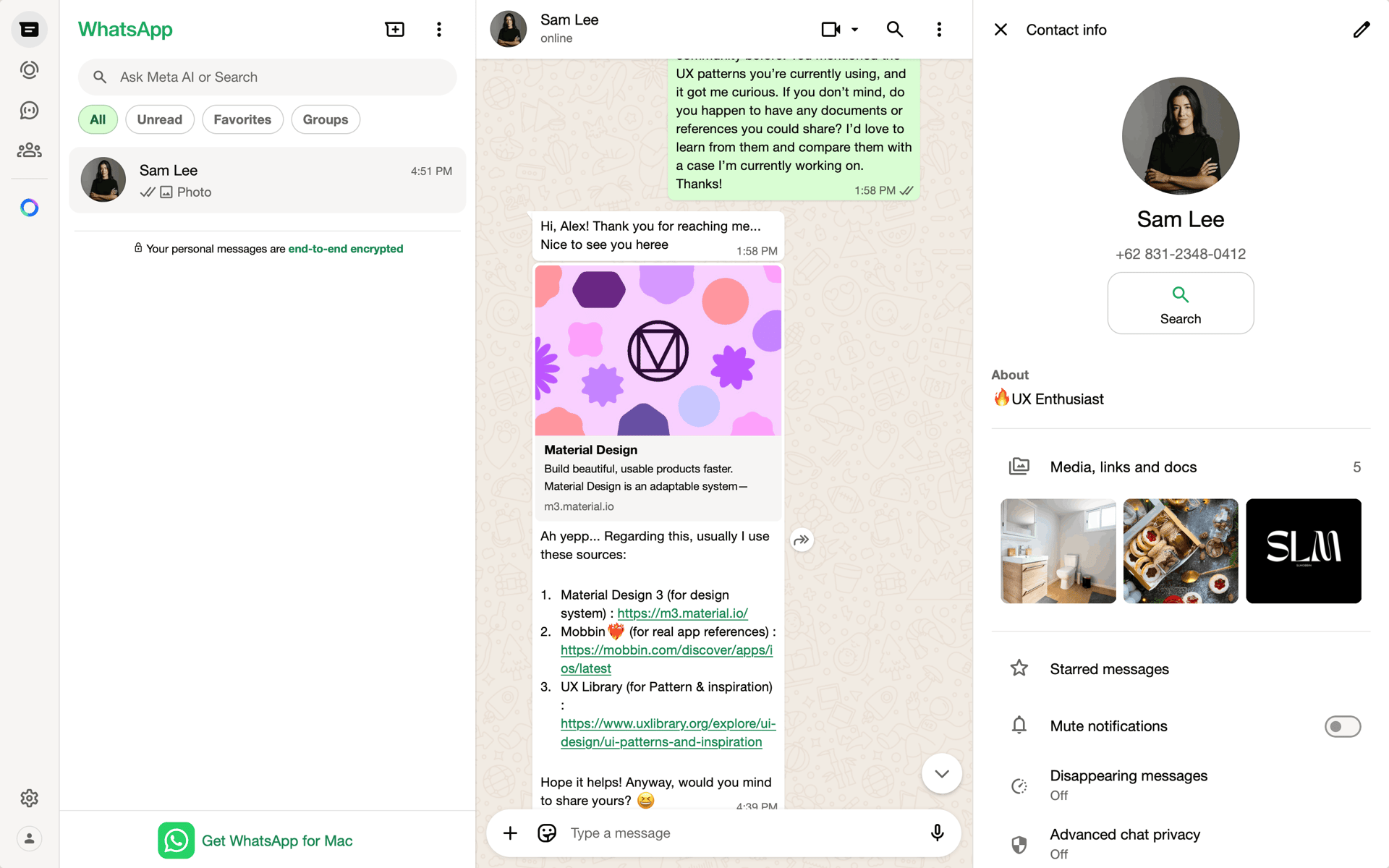1389x868 pixels.
Task: Click the Material Design preview title
Action: [x=591, y=450]
